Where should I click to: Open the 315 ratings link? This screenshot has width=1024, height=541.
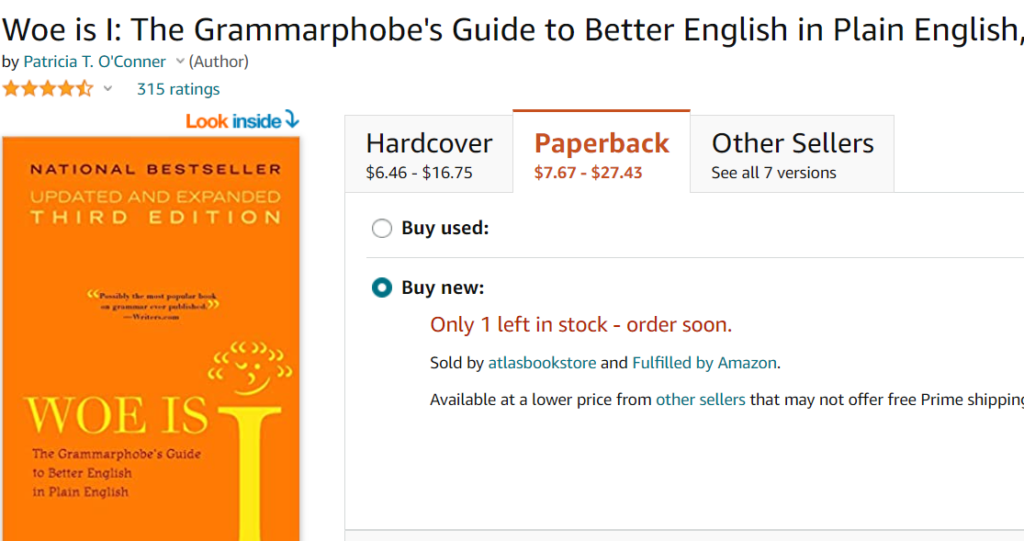coord(178,89)
